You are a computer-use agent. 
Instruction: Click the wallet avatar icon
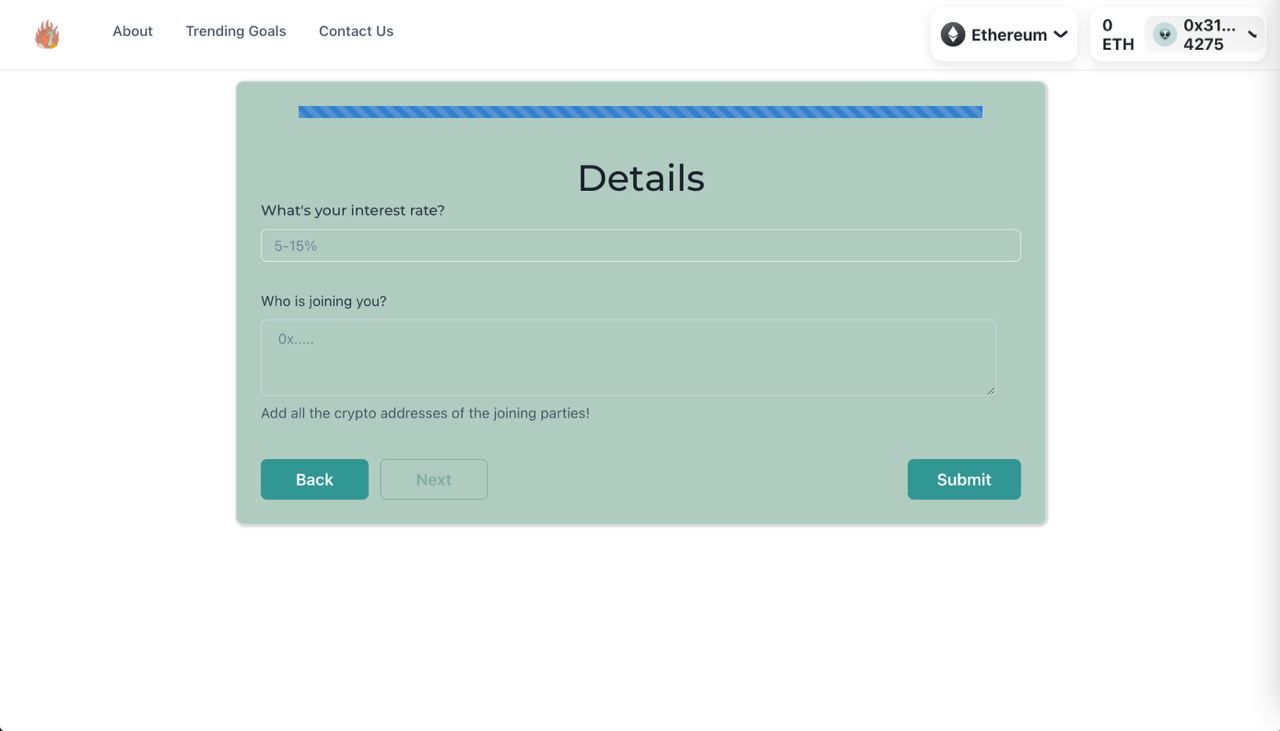[x=1164, y=35]
